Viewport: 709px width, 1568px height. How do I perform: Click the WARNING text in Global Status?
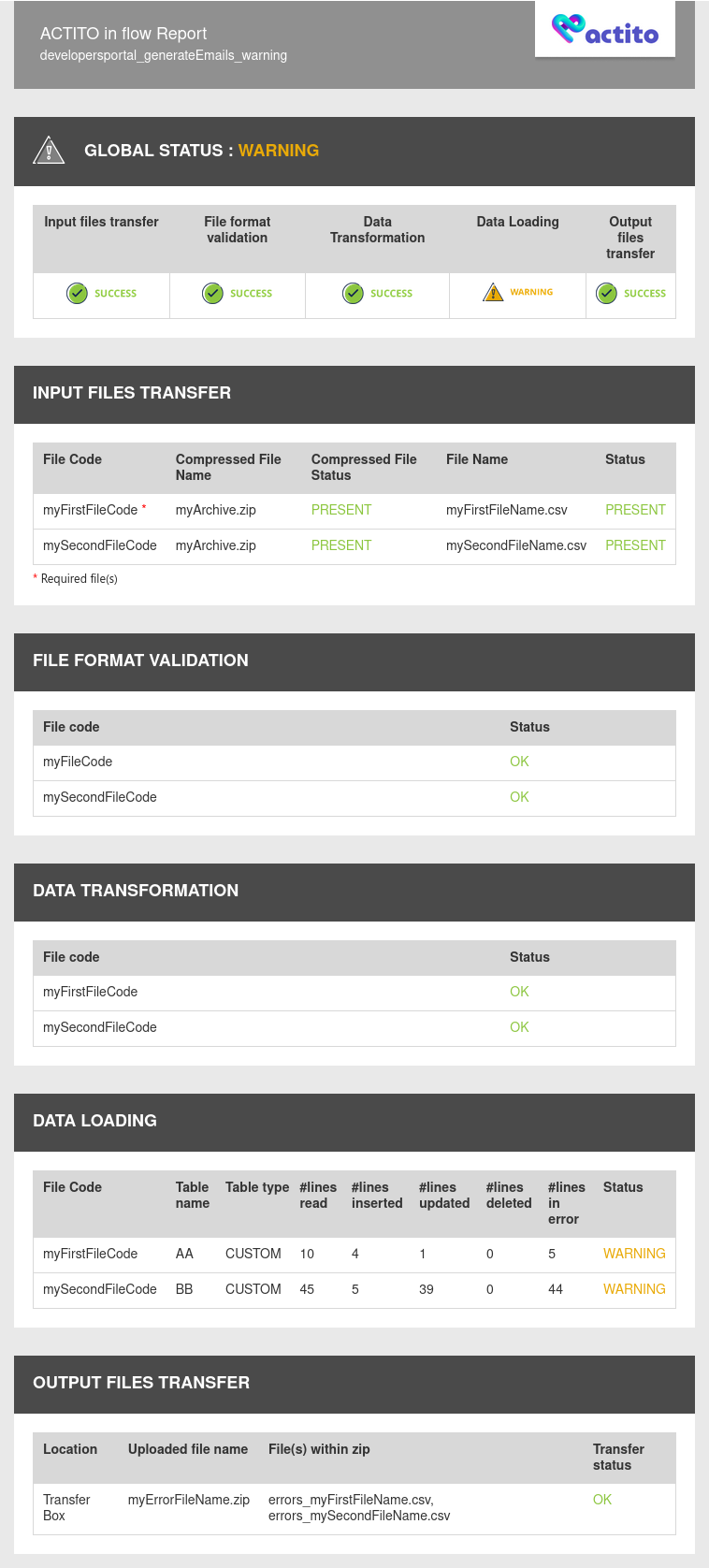pos(279,151)
